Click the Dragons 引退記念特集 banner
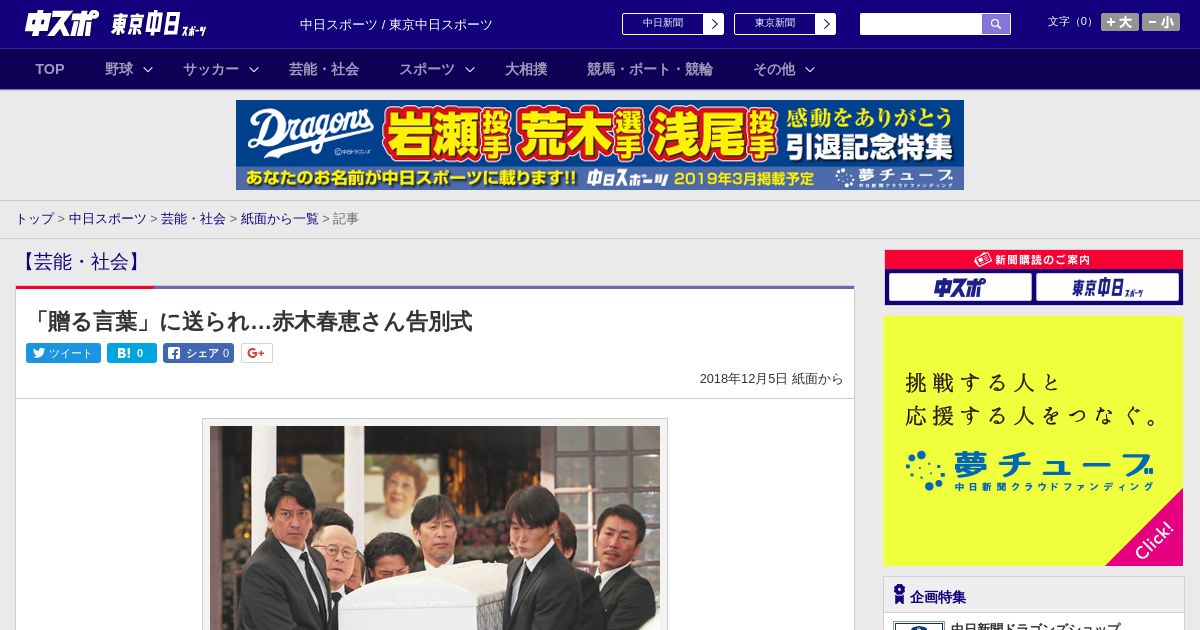 coord(600,145)
